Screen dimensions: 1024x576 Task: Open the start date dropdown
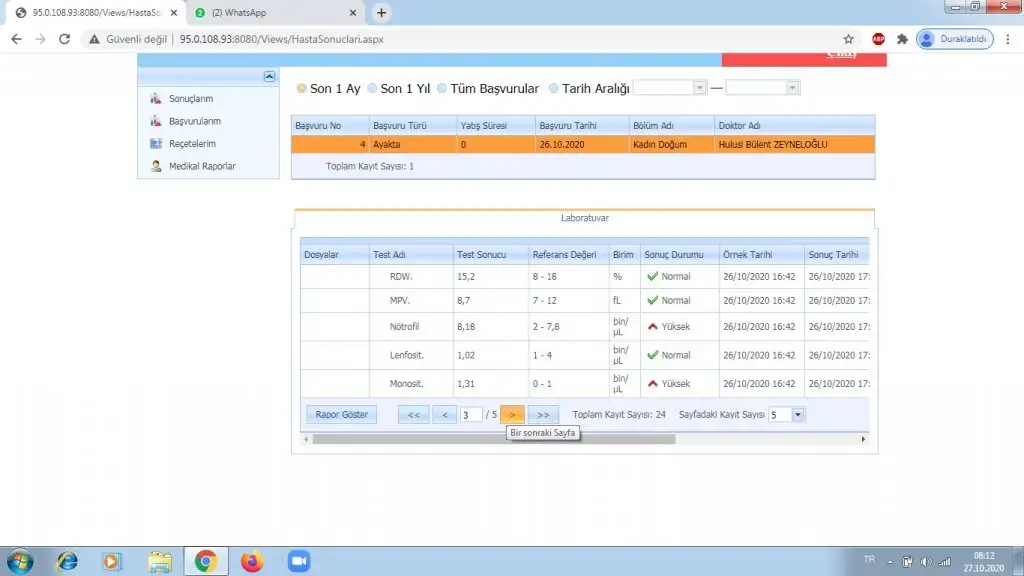[x=698, y=88]
